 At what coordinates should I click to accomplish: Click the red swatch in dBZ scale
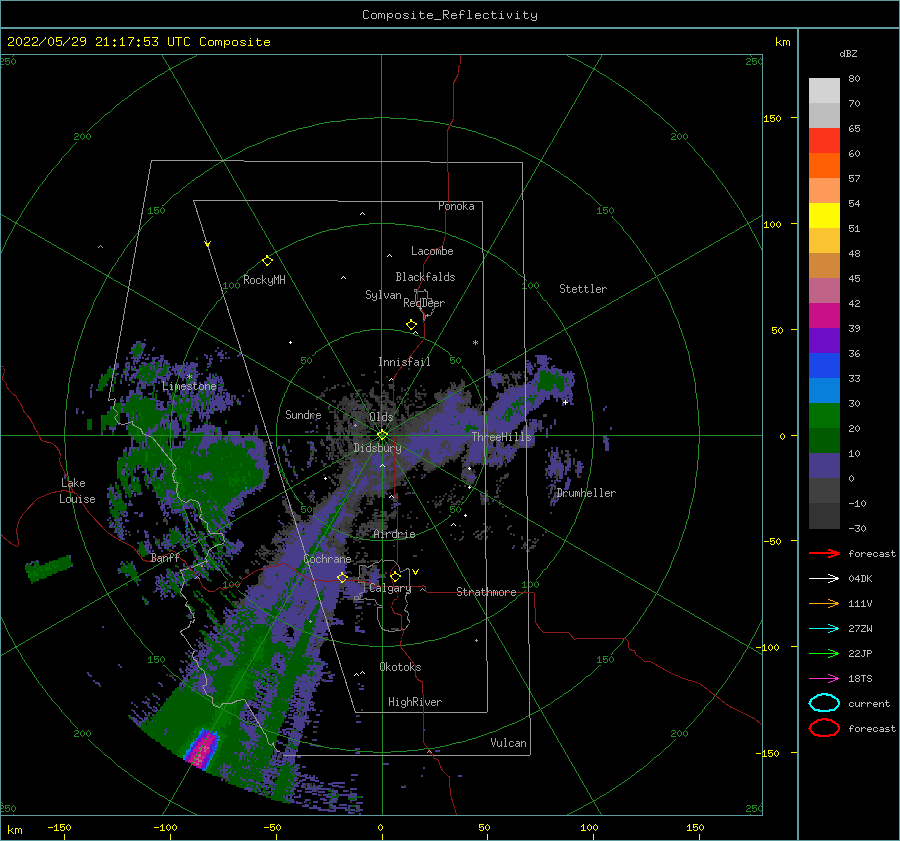[x=824, y=140]
